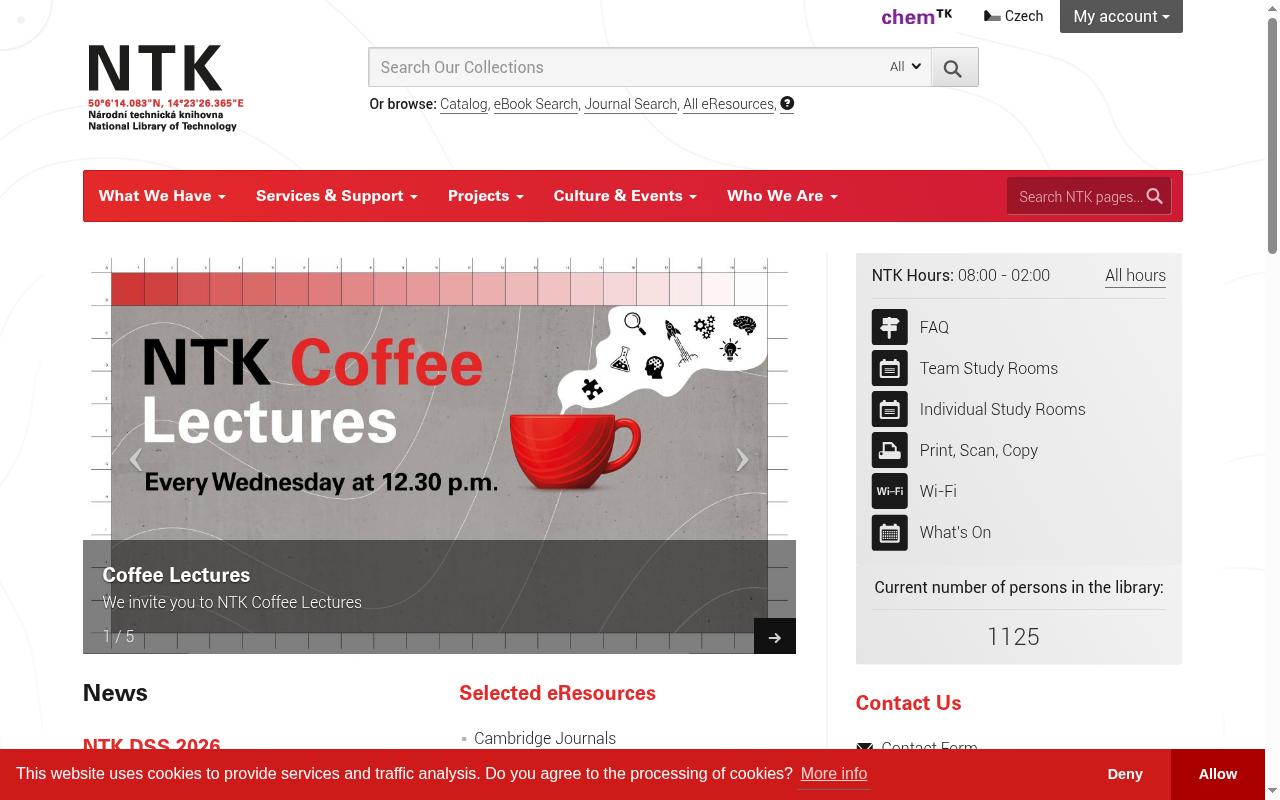Image resolution: width=1280 pixels, height=800 pixels.
Task: Open the Coffee Lectures arrow button
Action: coord(775,637)
